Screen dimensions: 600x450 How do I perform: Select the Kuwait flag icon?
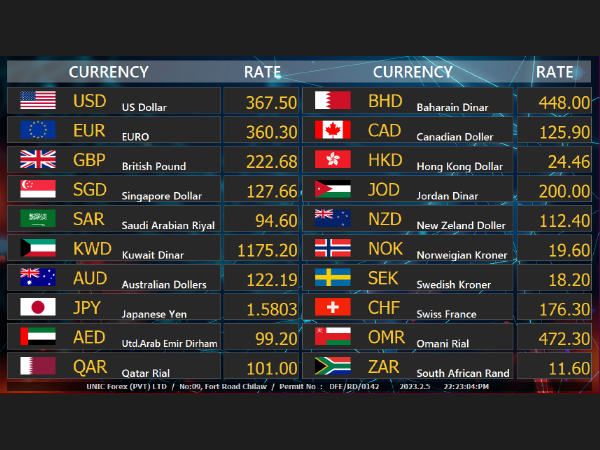coord(38,248)
